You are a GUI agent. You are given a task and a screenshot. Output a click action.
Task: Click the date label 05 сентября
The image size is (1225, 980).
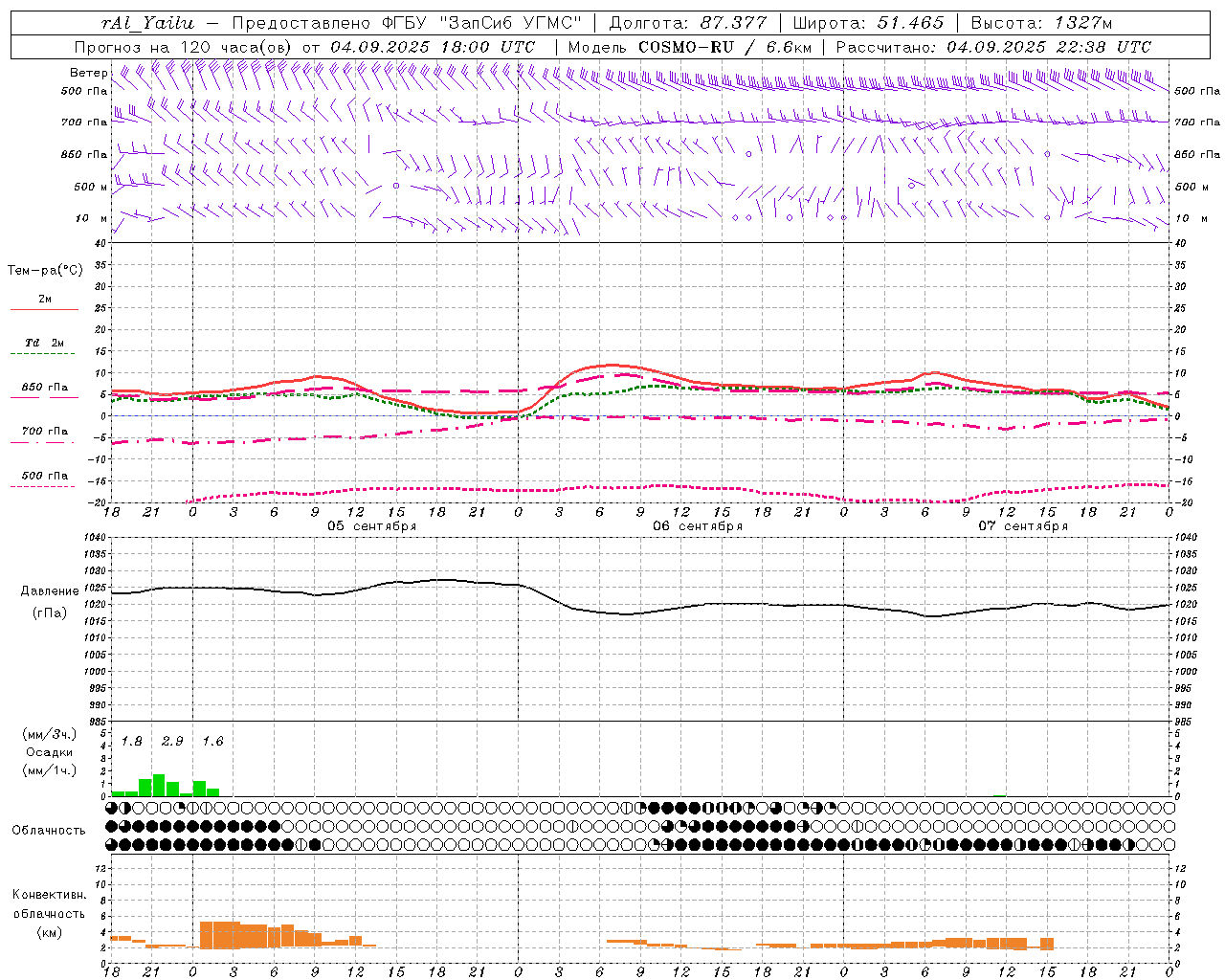[x=372, y=526]
